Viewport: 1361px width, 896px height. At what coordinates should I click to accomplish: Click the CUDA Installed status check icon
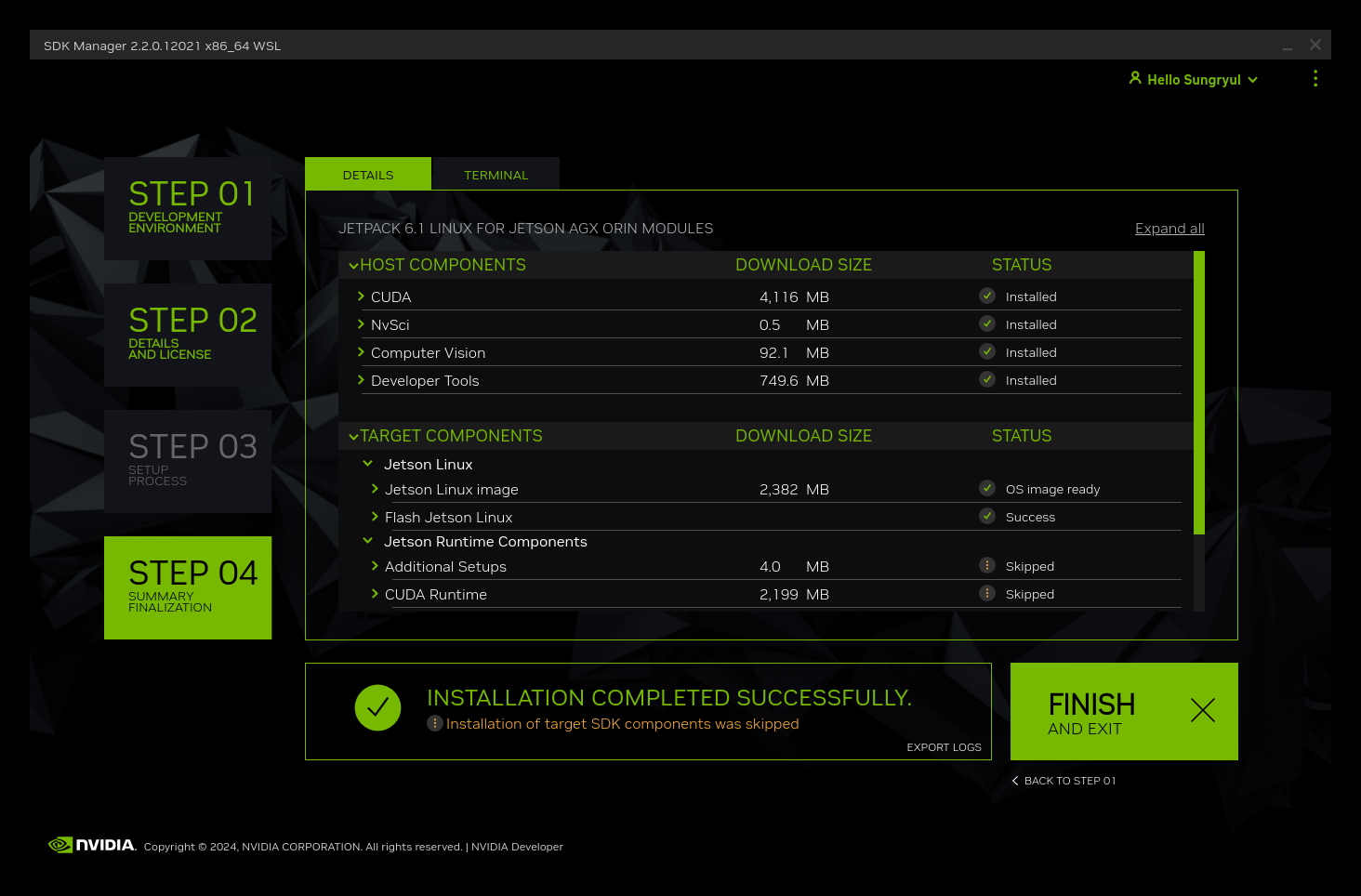pos(987,296)
